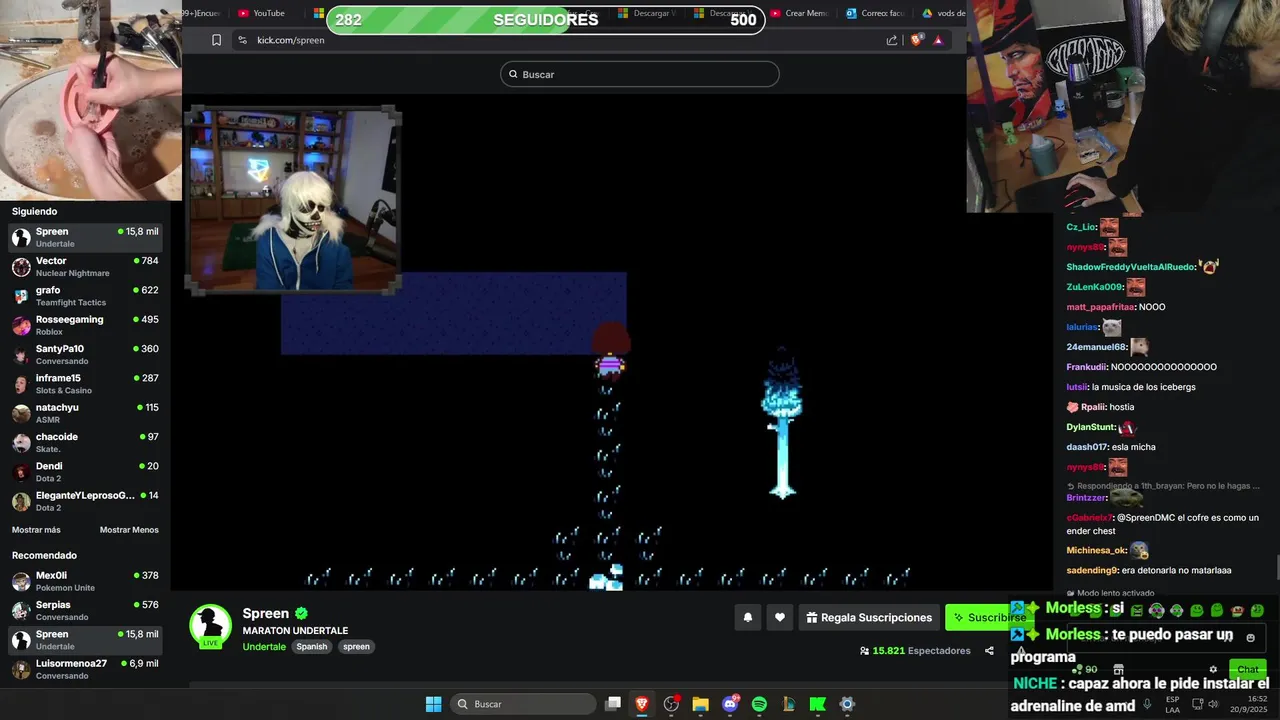
Task: Open the Kick app in the taskbar
Action: click(x=817, y=704)
